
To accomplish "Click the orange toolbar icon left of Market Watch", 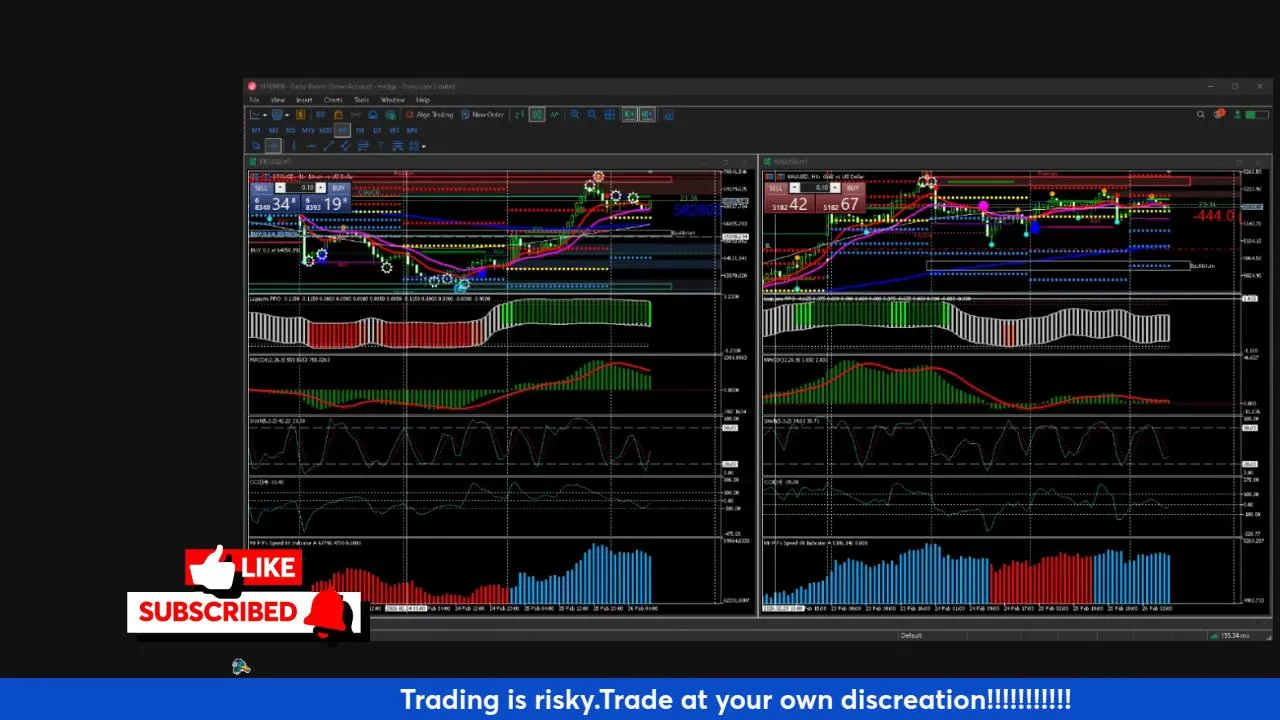I will coord(301,115).
